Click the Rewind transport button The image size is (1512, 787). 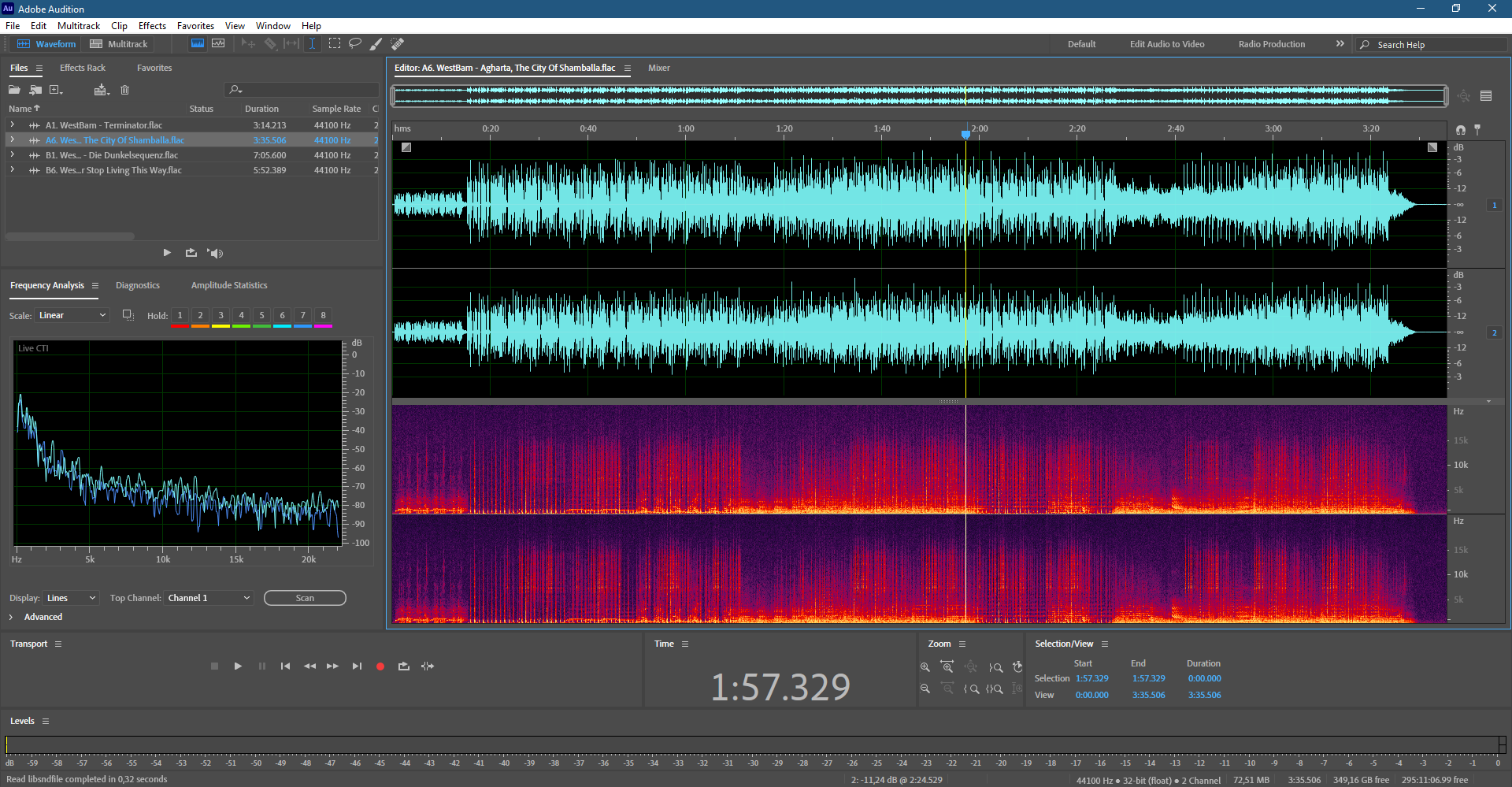(x=309, y=666)
